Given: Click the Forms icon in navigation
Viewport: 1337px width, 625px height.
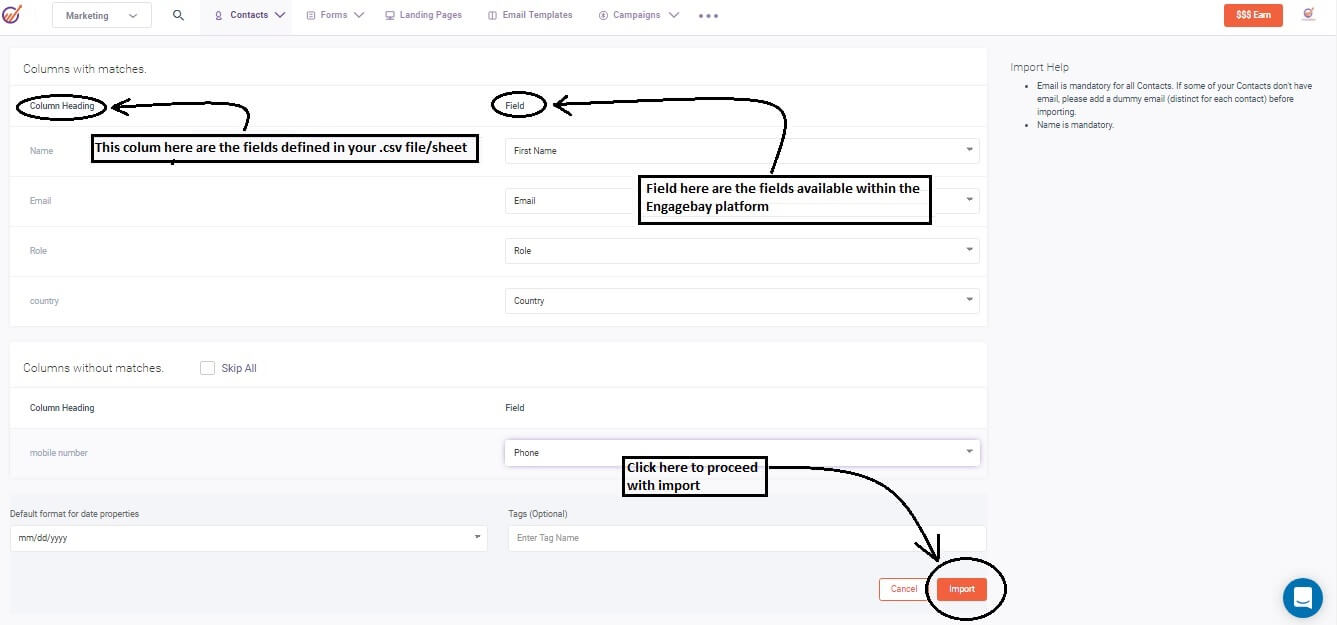Looking at the screenshot, I should (x=312, y=15).
